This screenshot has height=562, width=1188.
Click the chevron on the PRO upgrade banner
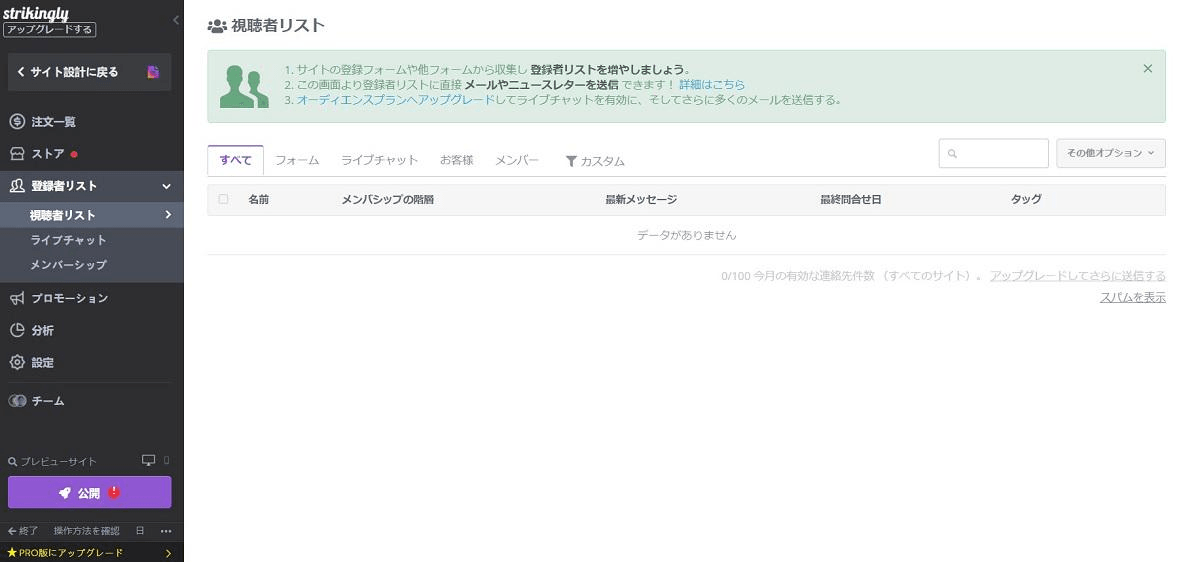pos(167,553)
